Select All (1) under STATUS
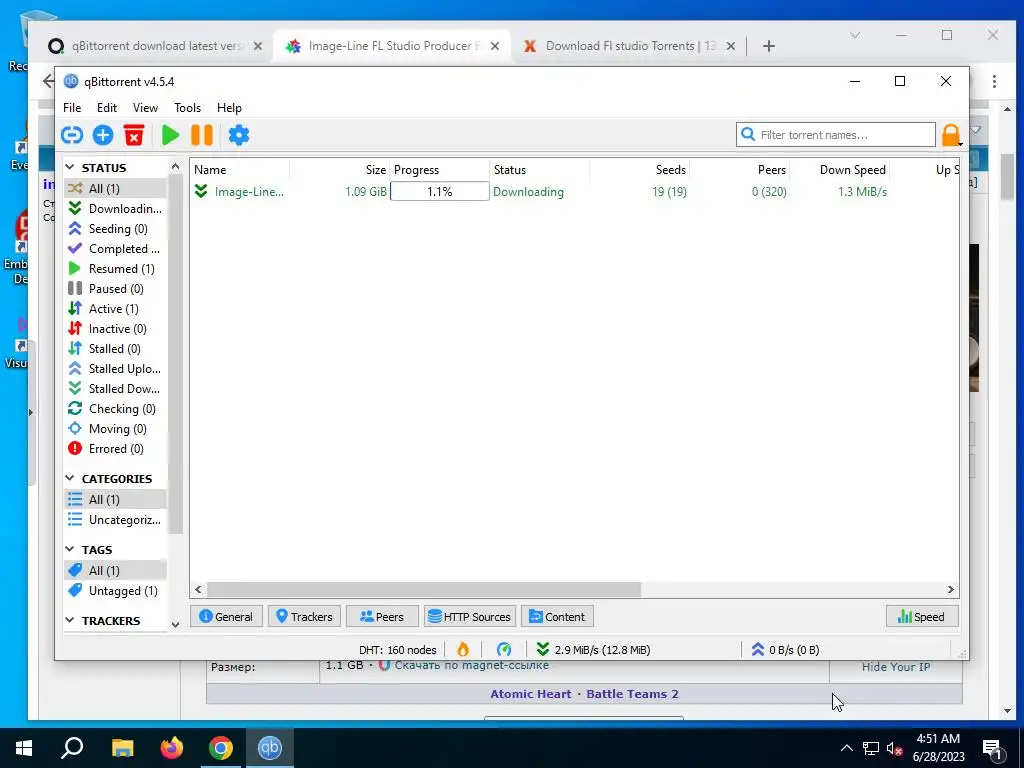Screen dimensions: 1024x768 [x=115, y=188]
